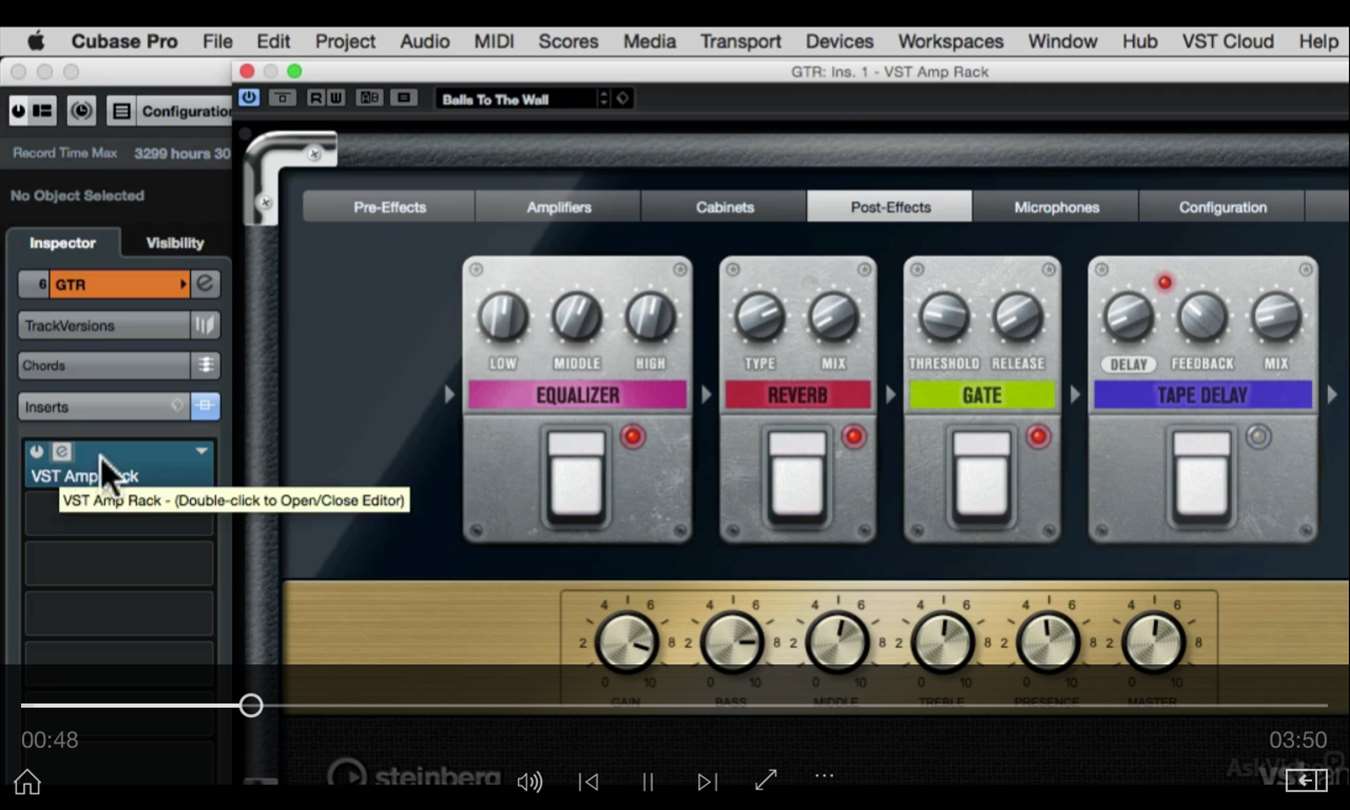Open the Devices menu

(839, 41)
